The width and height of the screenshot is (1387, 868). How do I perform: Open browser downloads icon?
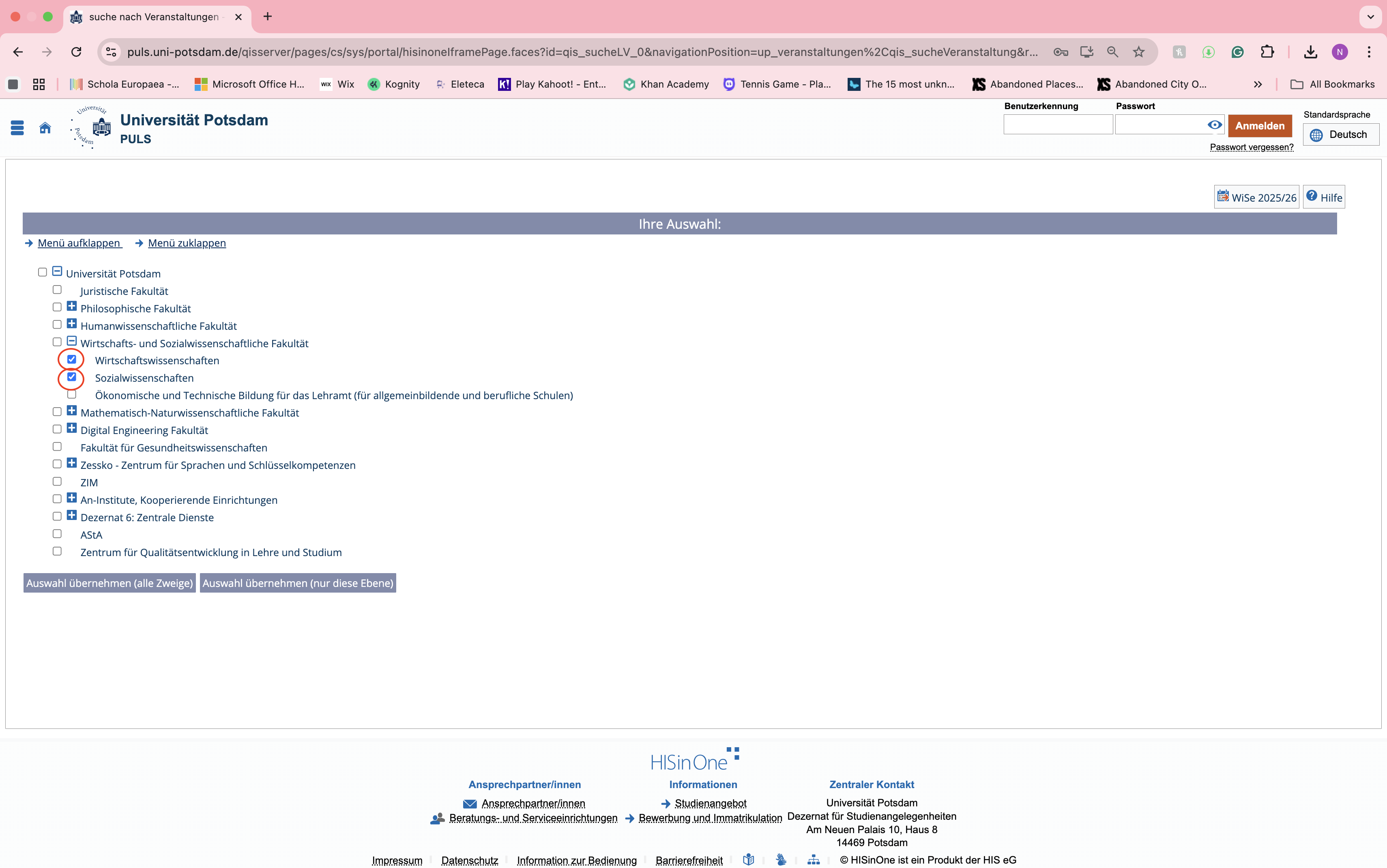point(1310,52)
